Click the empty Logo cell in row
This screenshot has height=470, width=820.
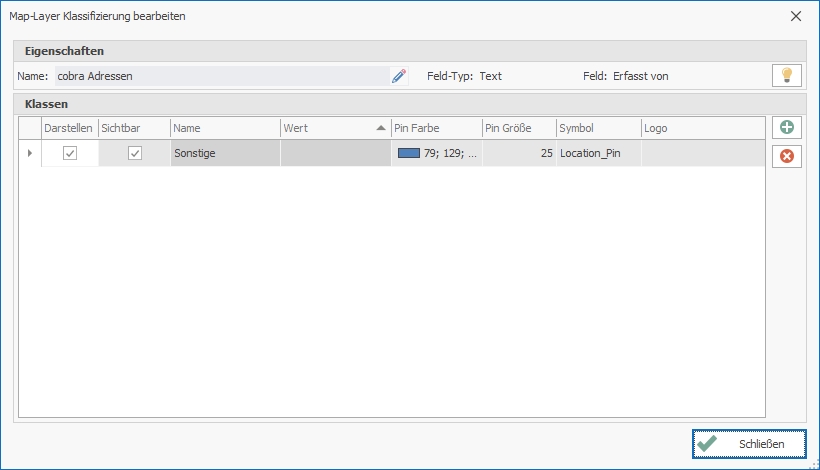(702, 153)
